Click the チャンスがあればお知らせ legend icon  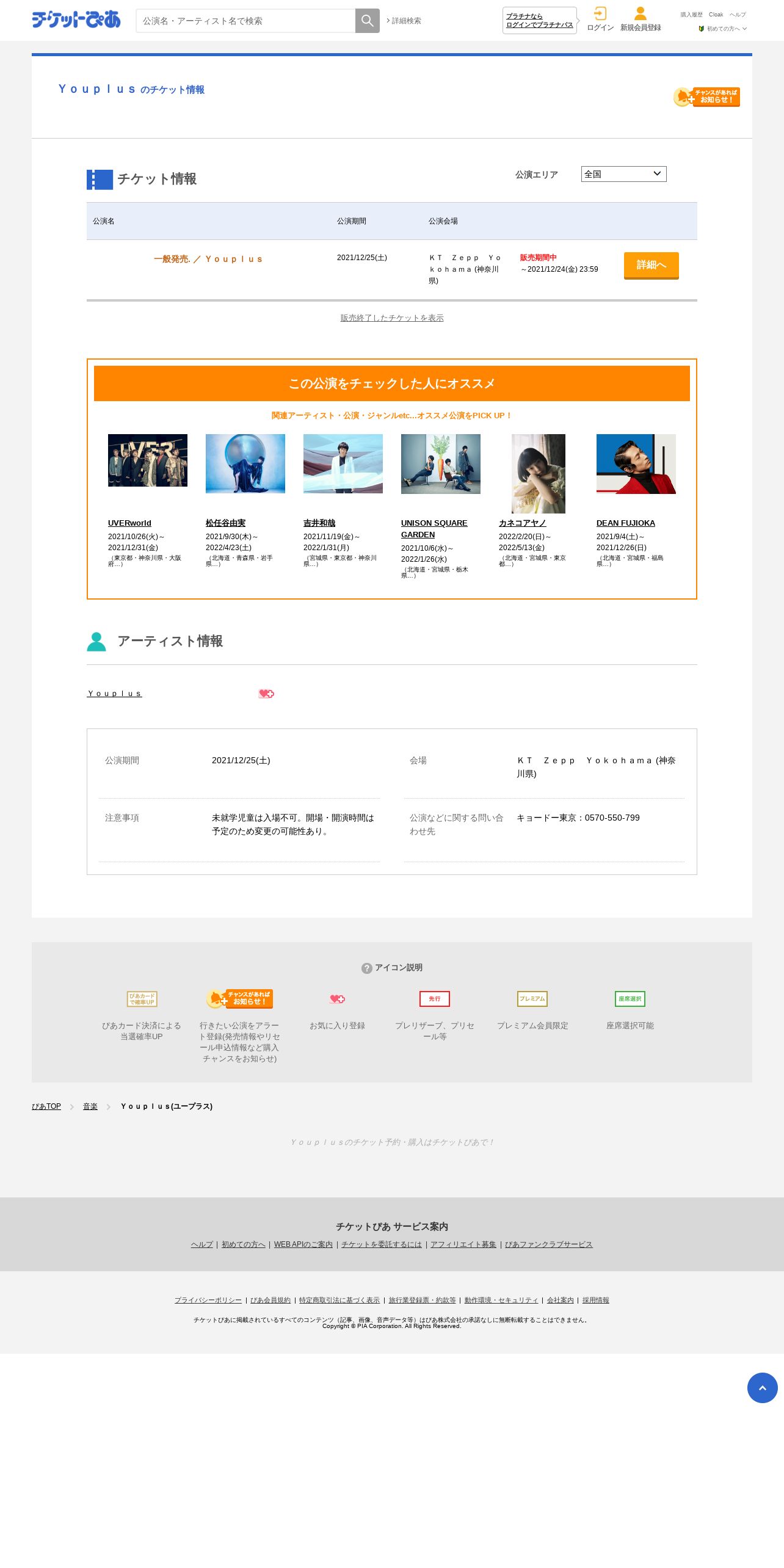[x=239, y=999]
